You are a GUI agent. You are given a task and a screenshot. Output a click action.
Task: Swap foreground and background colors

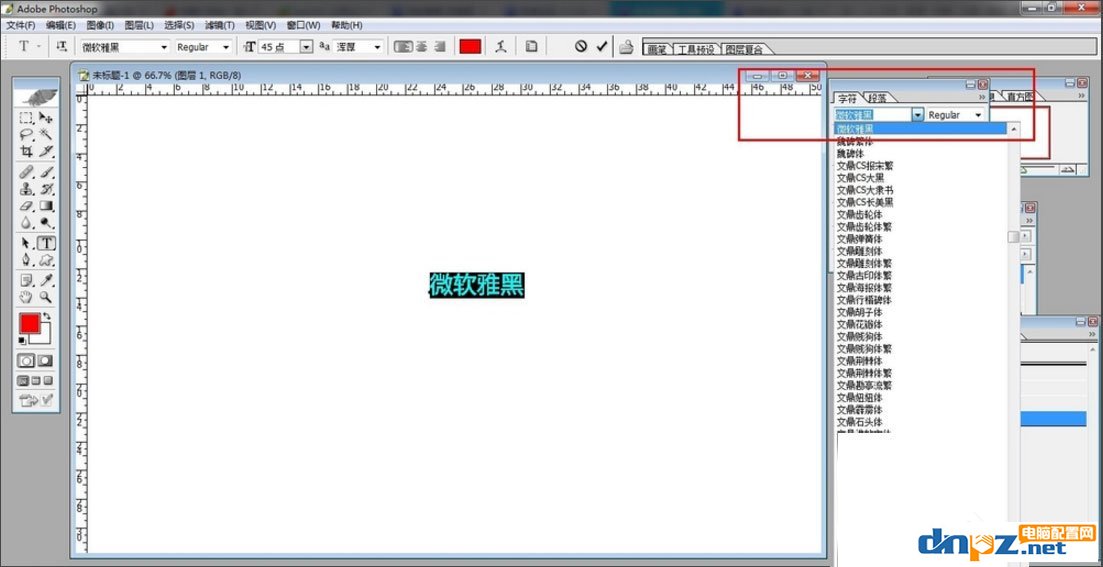(47, 317)
